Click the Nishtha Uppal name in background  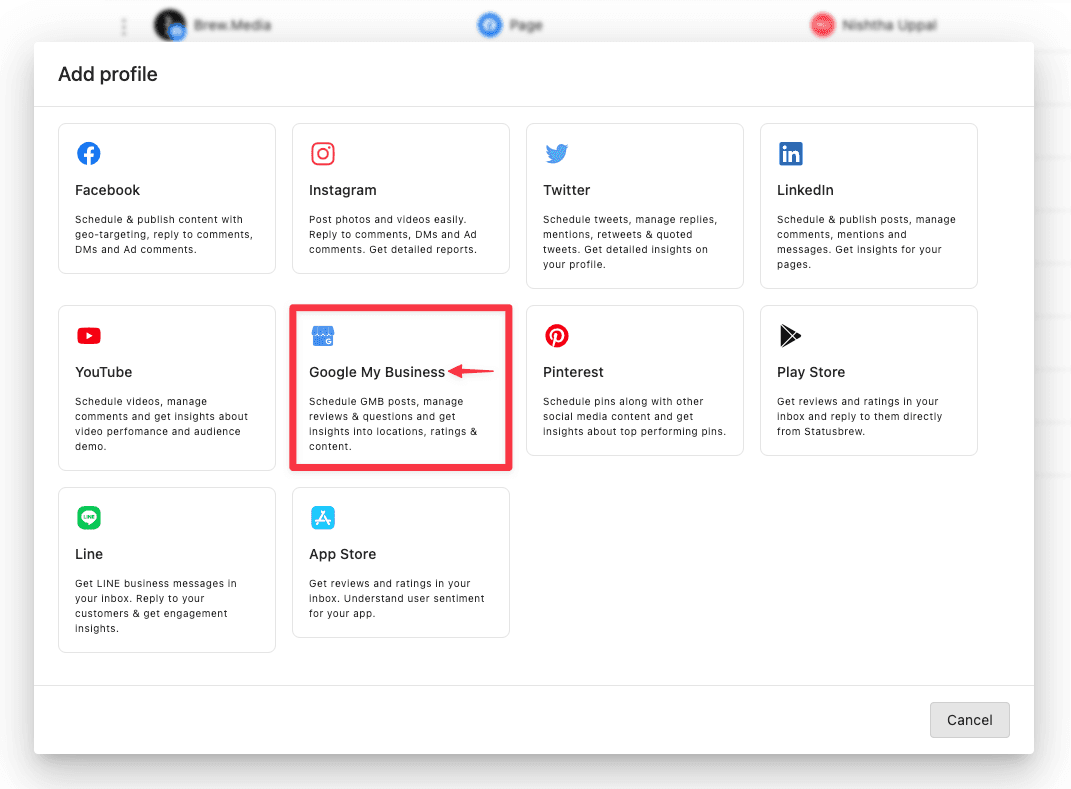click(889, 25)
